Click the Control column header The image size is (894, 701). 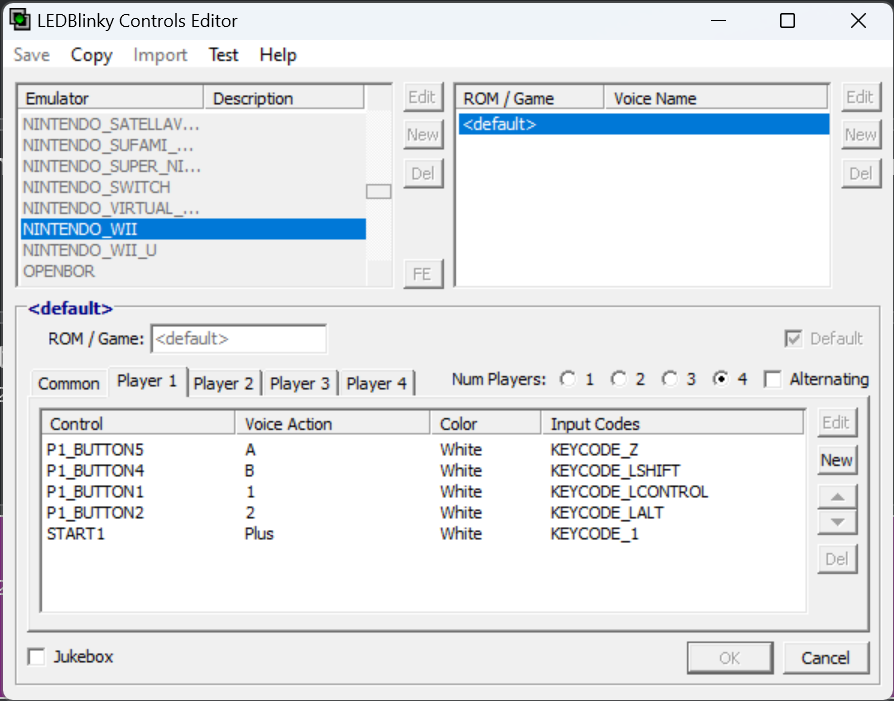click(139, 424)
